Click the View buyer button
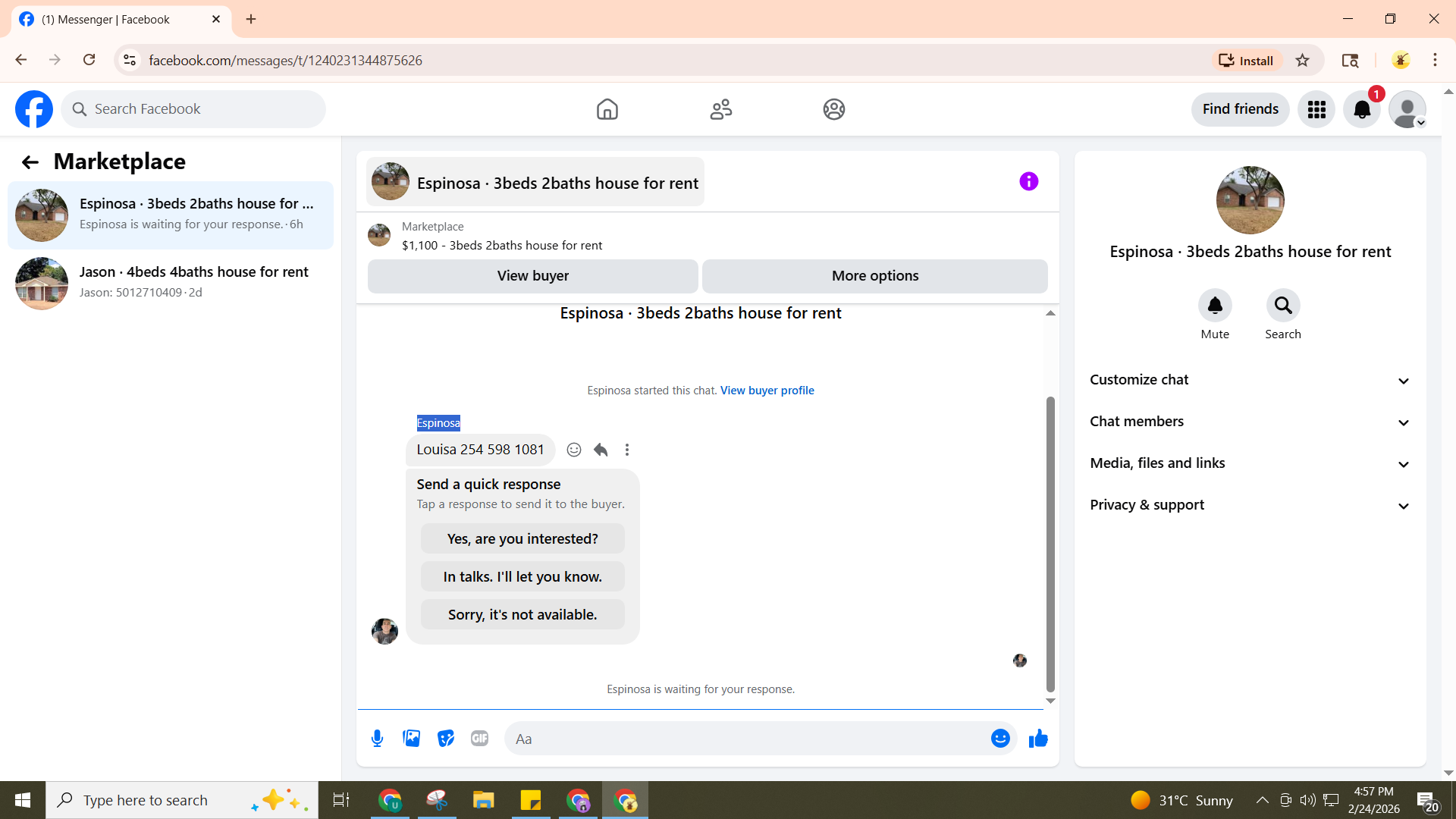 pos(532,276)
